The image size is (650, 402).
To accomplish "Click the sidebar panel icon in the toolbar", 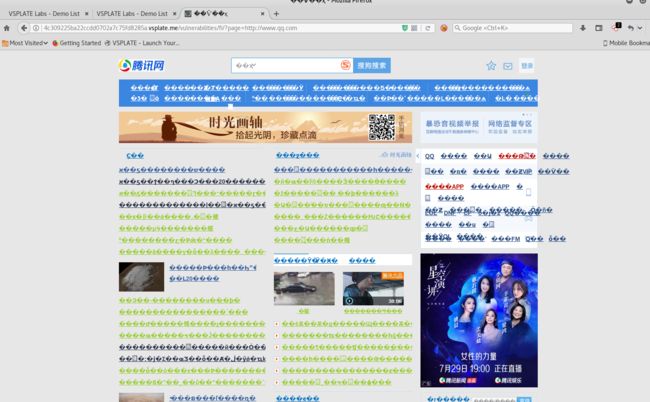I will (x=599, y=28).
